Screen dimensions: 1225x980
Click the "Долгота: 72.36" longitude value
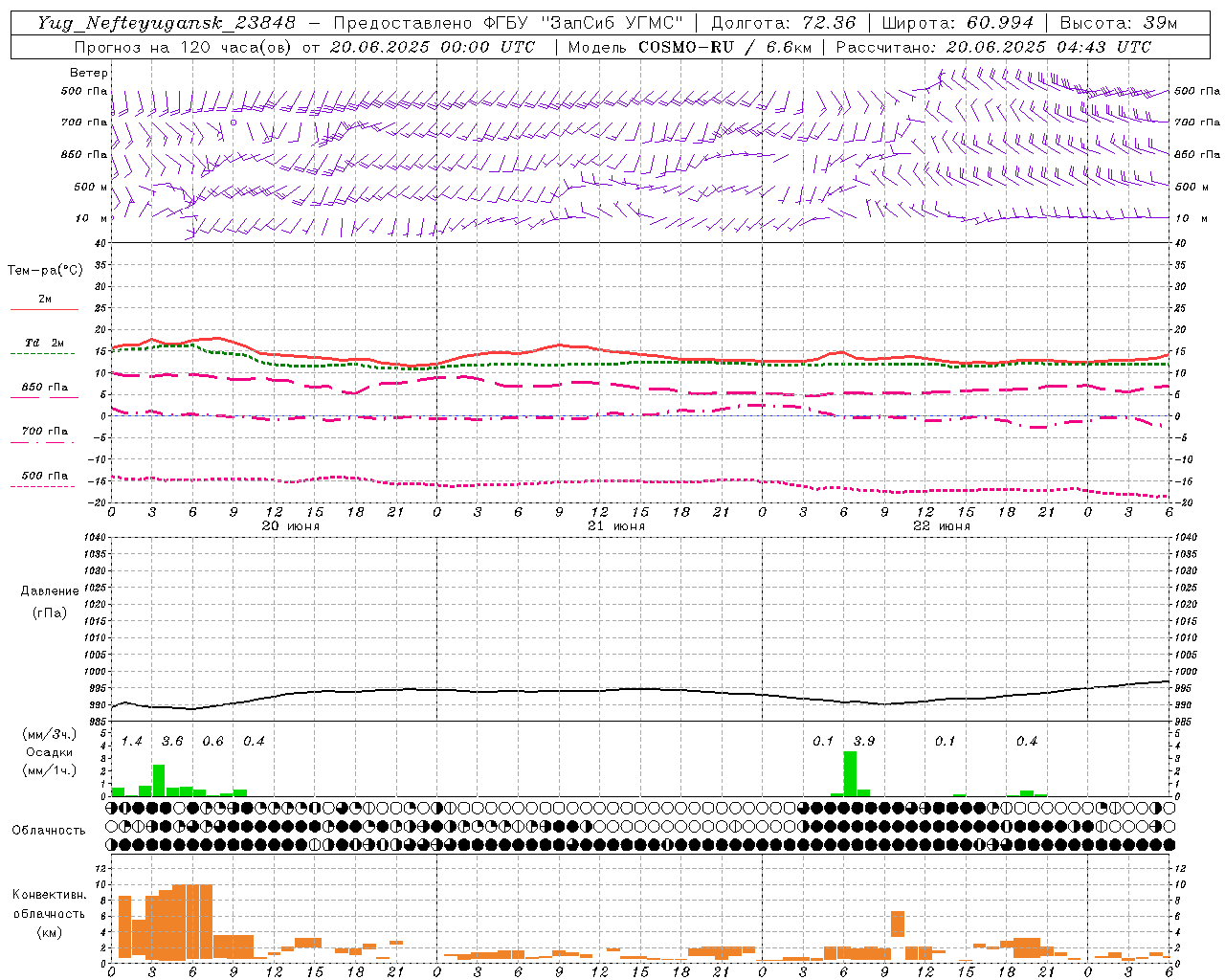pyautogui.click(x=783, y=22)
